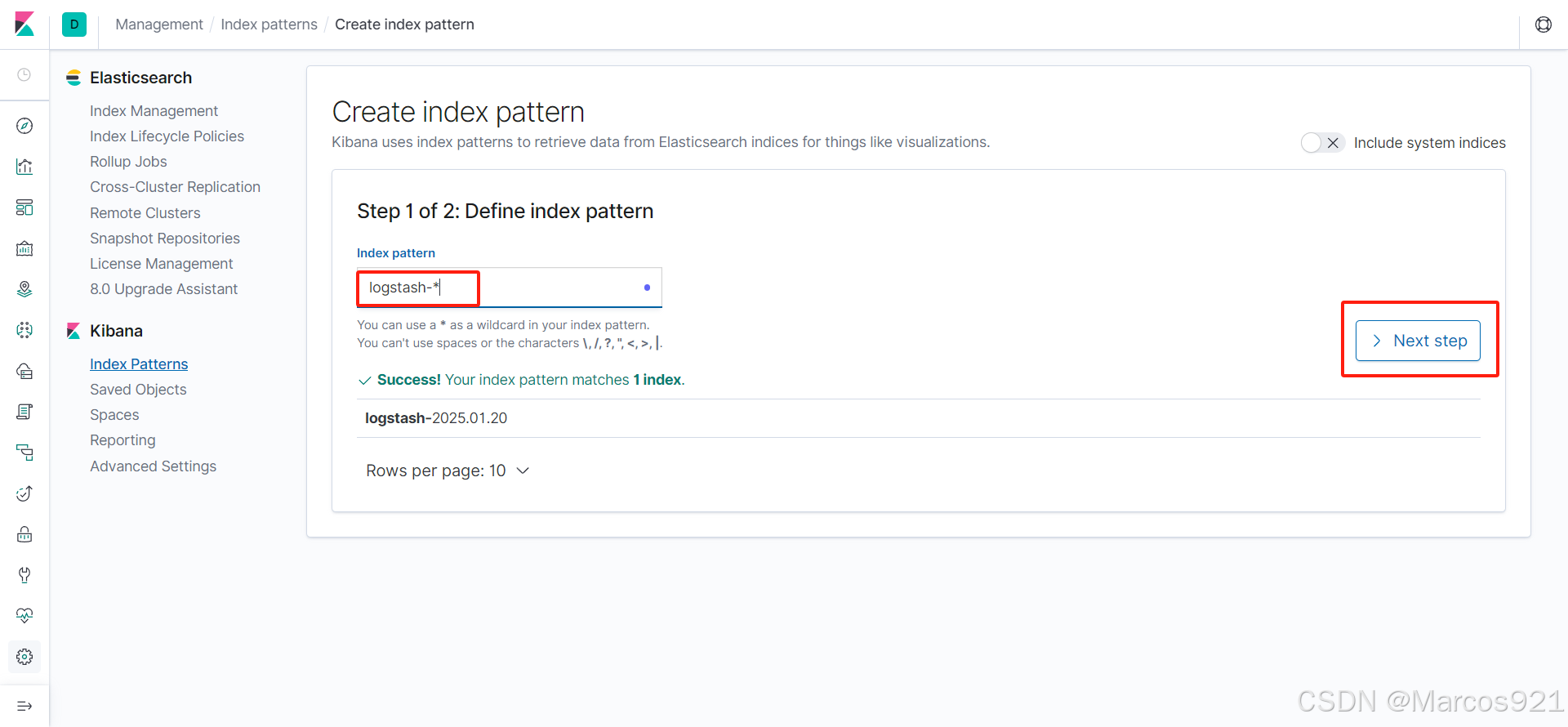Toggle Include system indices switch
The width and height of the screenshot is (1568, 727).
pos(1322,143)
